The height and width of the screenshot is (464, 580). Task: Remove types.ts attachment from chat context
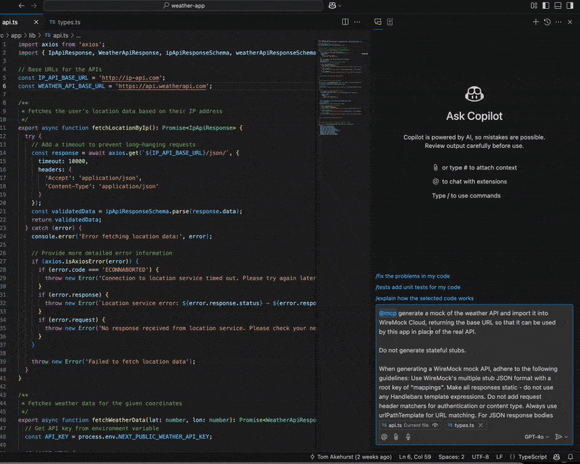(480, 425)
